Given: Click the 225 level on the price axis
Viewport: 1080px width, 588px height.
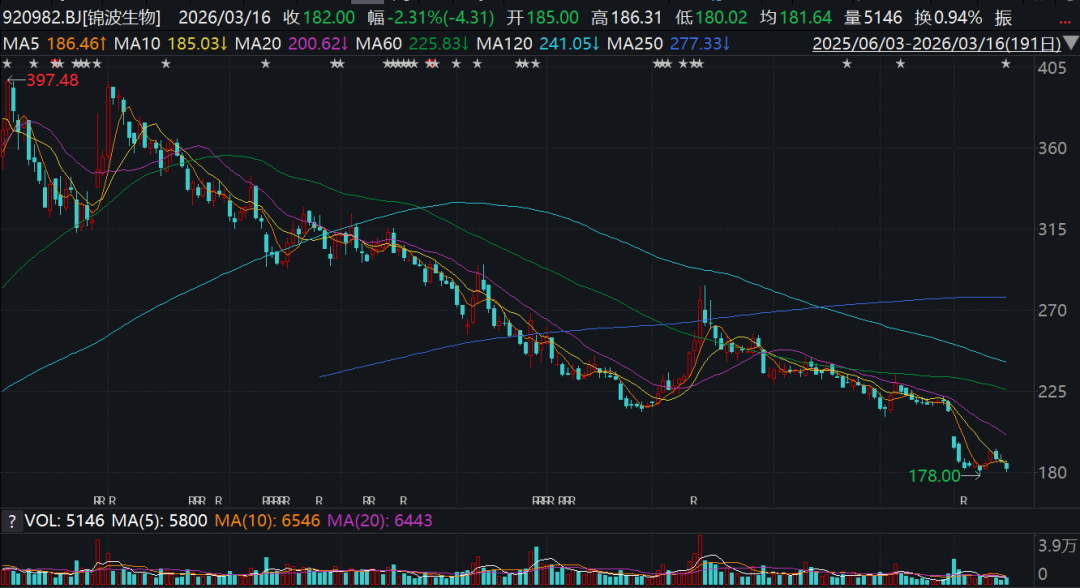Looking at the screenshot, I should [1052, 391].
